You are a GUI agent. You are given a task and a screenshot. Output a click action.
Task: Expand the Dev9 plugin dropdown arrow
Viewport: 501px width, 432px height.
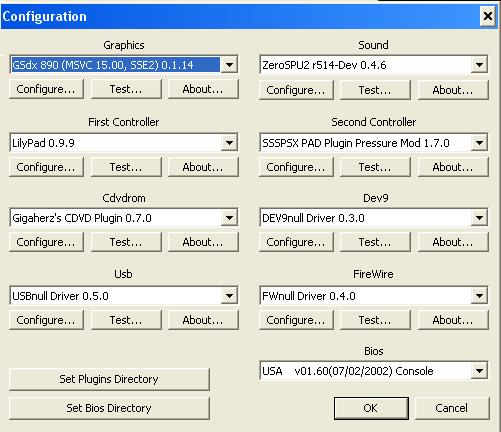(x=479, y=218)
